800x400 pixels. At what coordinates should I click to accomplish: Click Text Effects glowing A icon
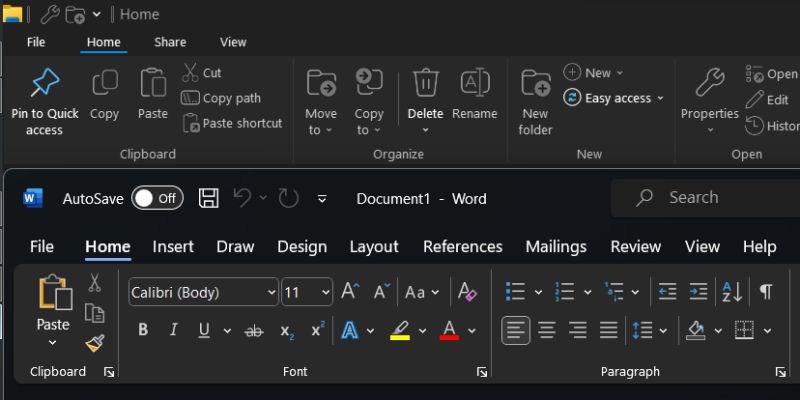[x=349, y=331]
